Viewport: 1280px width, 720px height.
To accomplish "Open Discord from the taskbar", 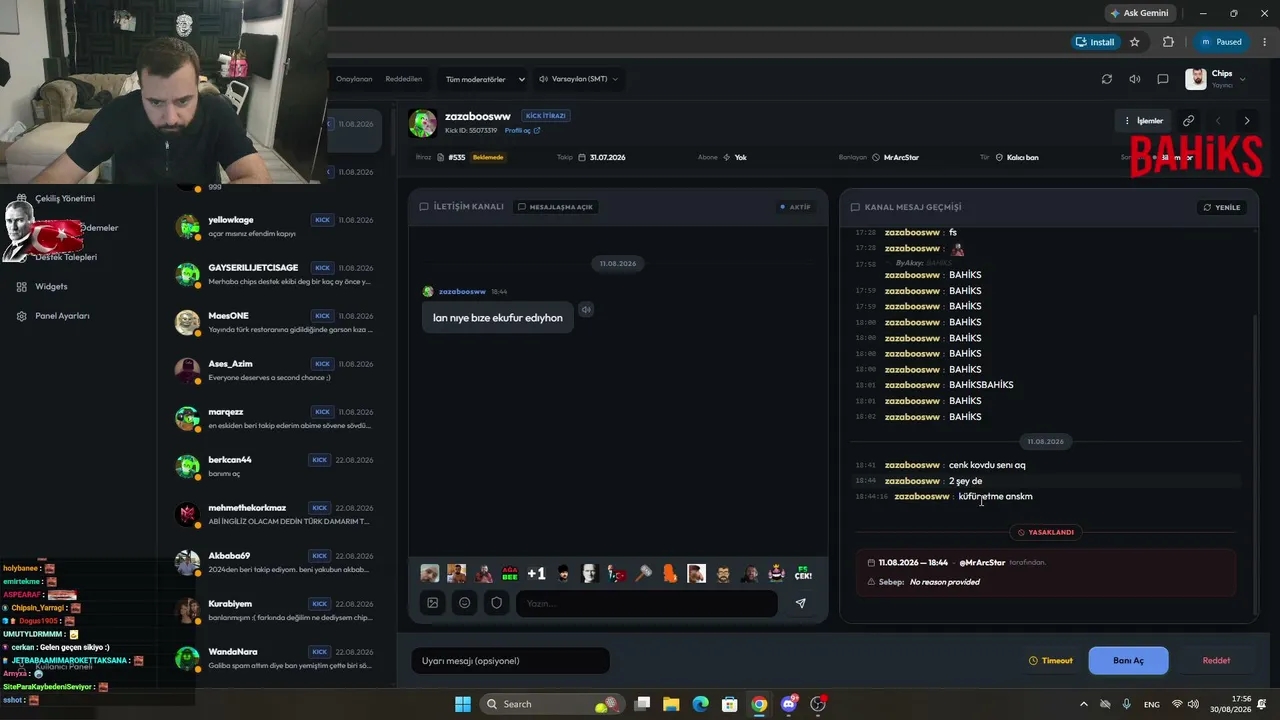I will coord(789,704).
